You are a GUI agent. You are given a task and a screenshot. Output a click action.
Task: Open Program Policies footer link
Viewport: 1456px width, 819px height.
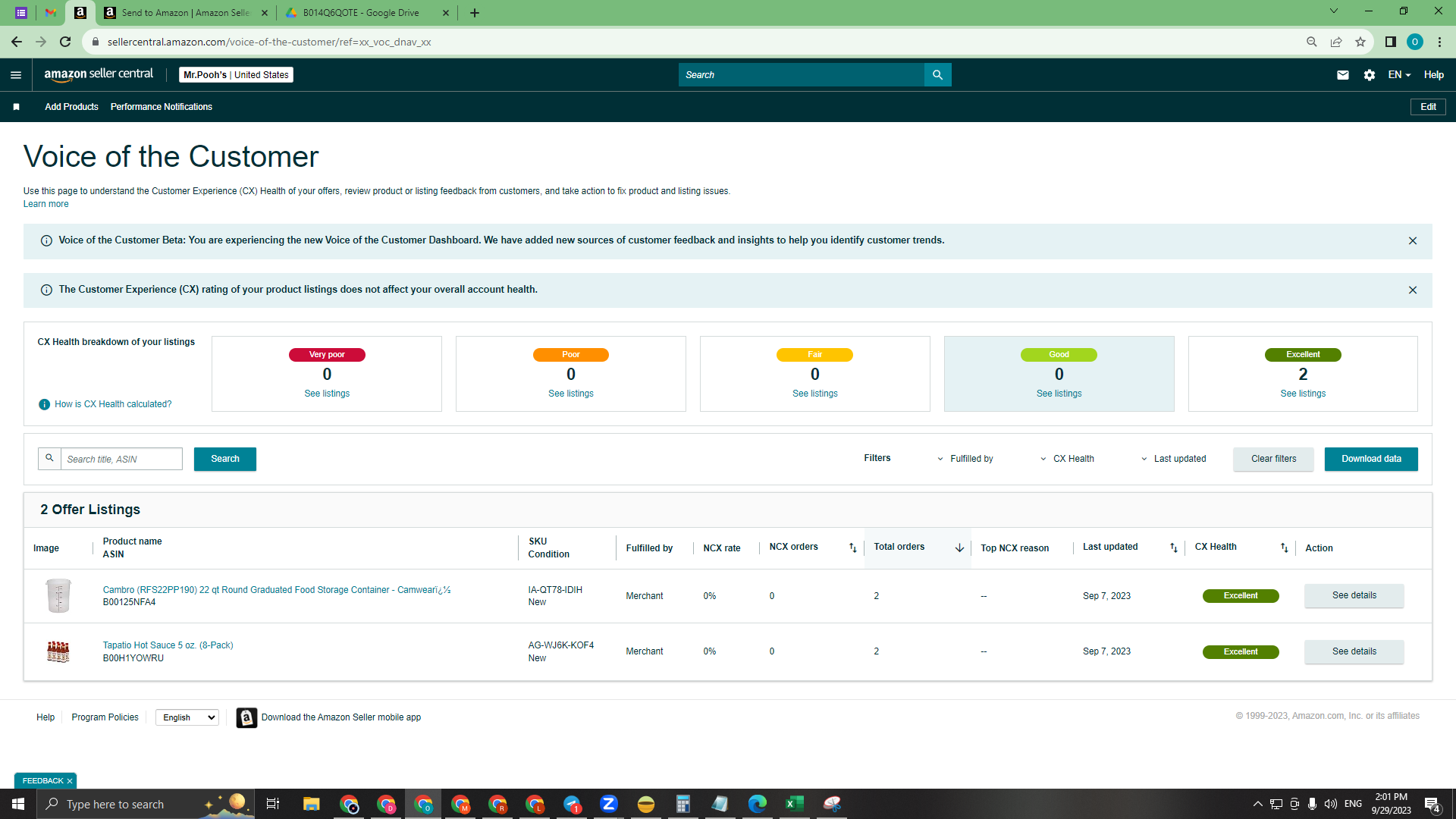105,718
